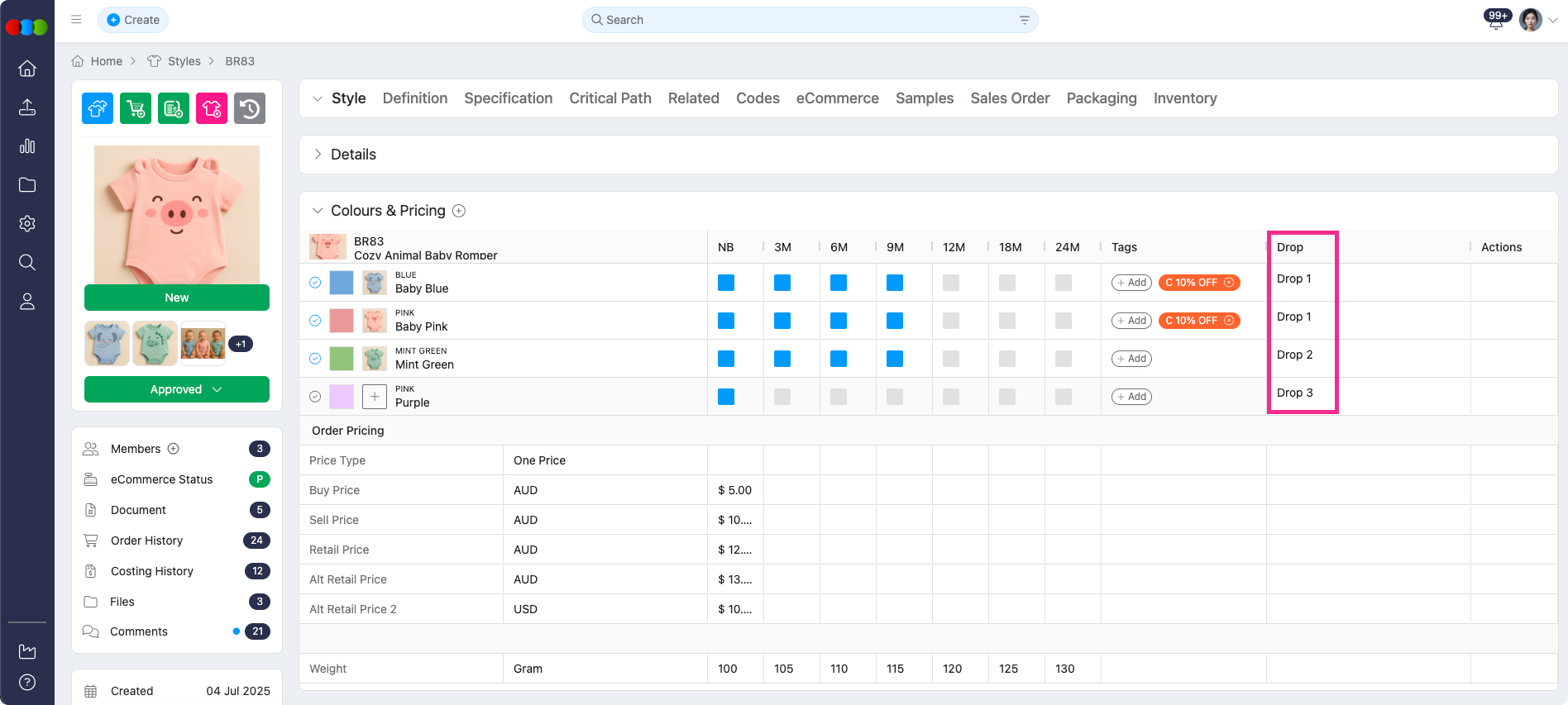This screenshot has height=705, width=1568.
Task: Select the Baby Pink colour swatch
Action: click(342, 321)
